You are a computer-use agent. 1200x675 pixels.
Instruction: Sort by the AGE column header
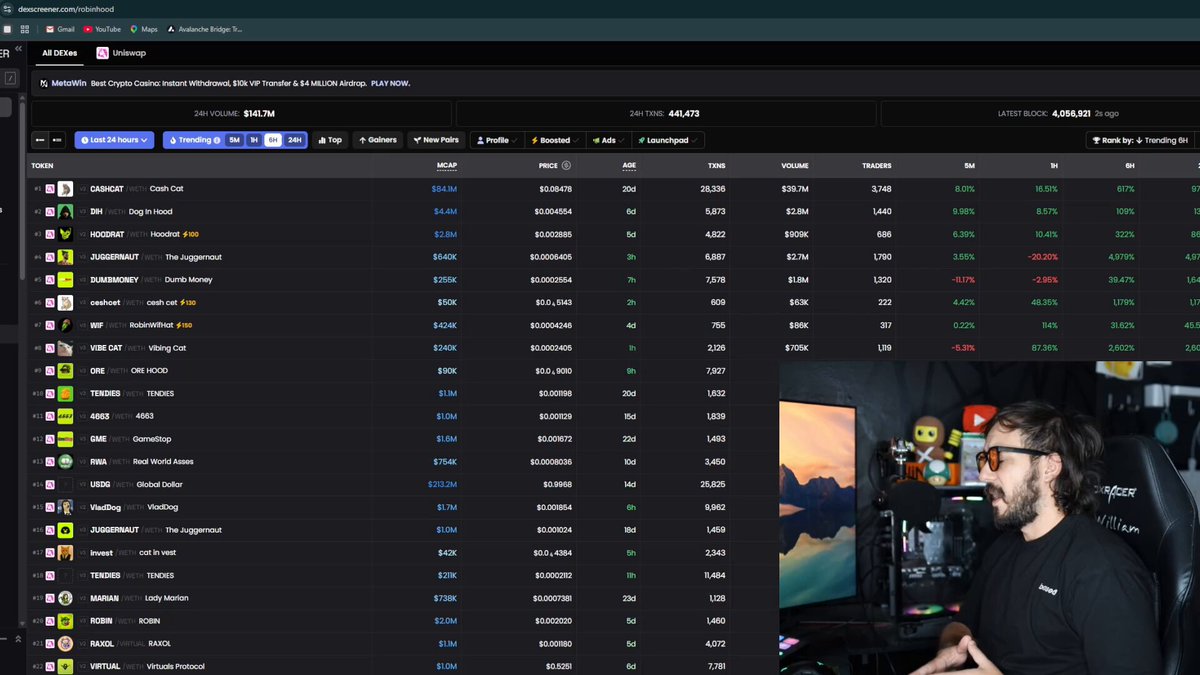(x=629, y=166)
